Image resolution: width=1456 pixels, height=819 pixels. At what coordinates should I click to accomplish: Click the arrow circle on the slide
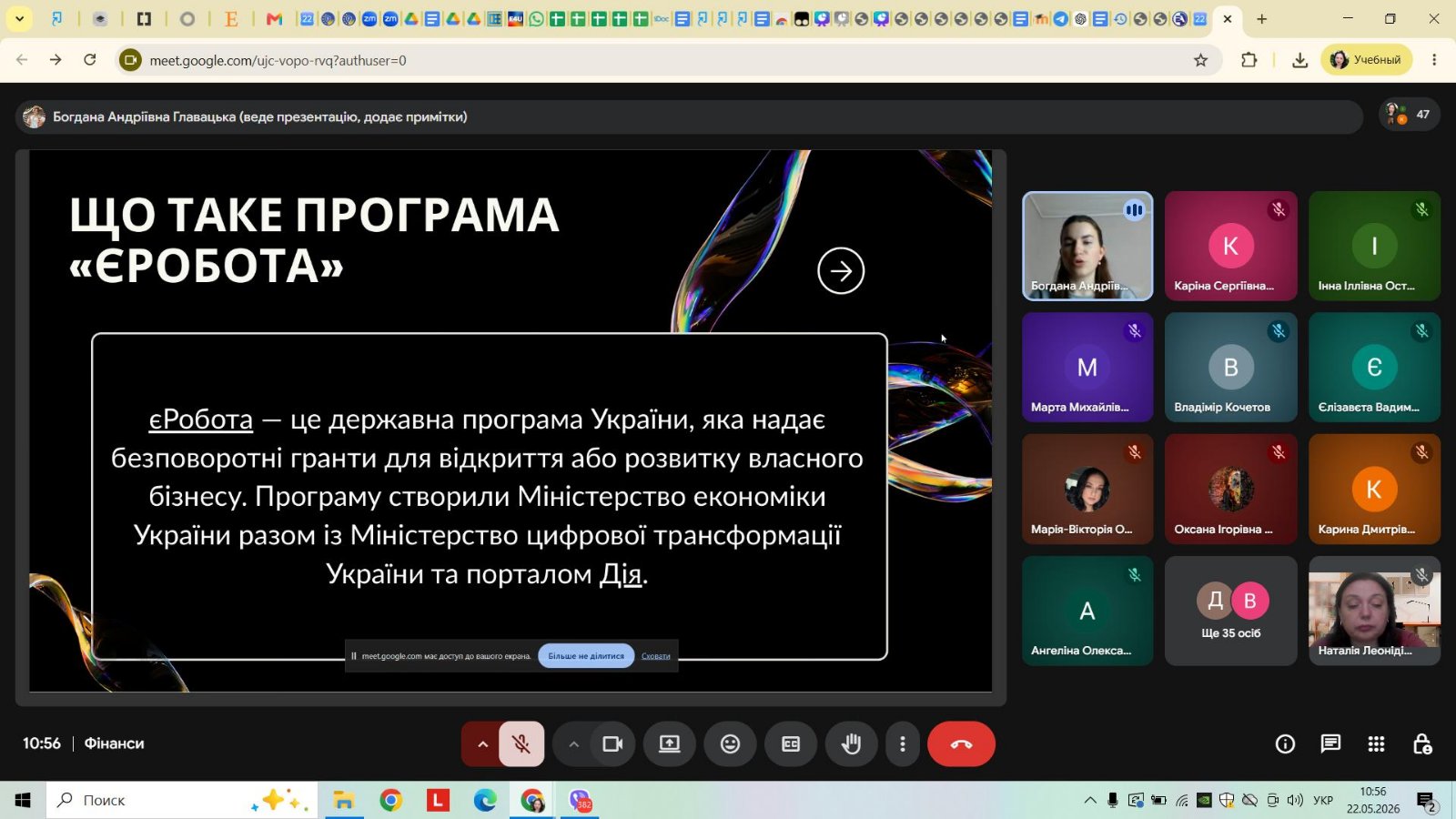click(x=841, y=270)
